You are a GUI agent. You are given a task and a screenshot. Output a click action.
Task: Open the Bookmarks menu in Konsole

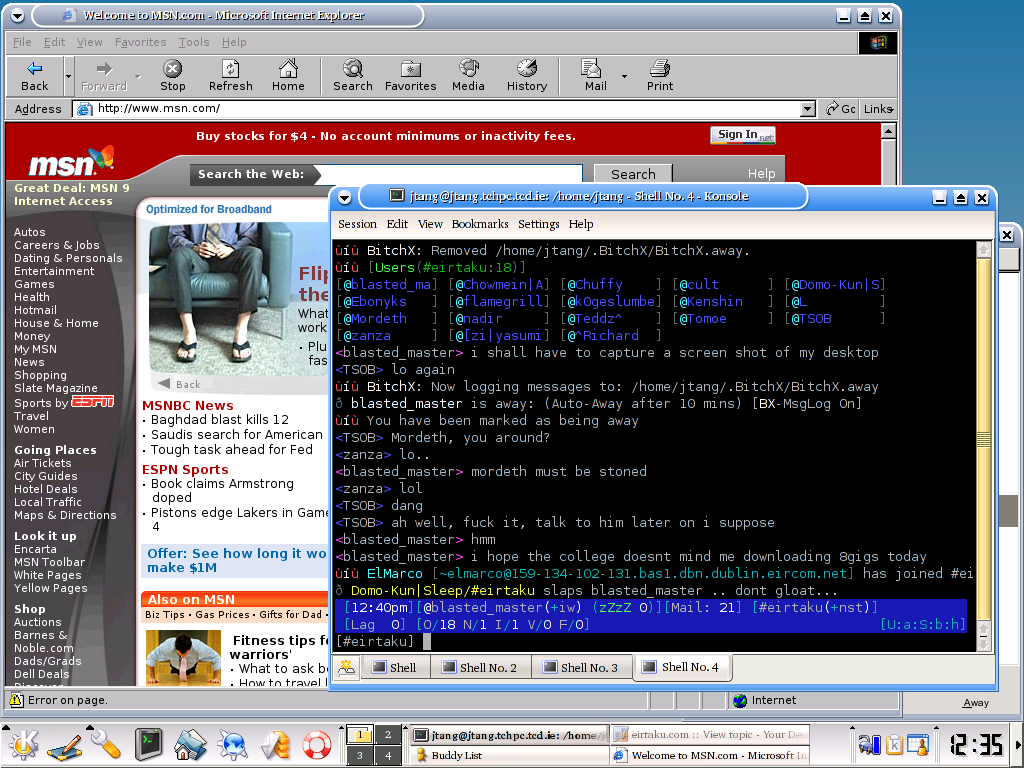click(479, 224)
